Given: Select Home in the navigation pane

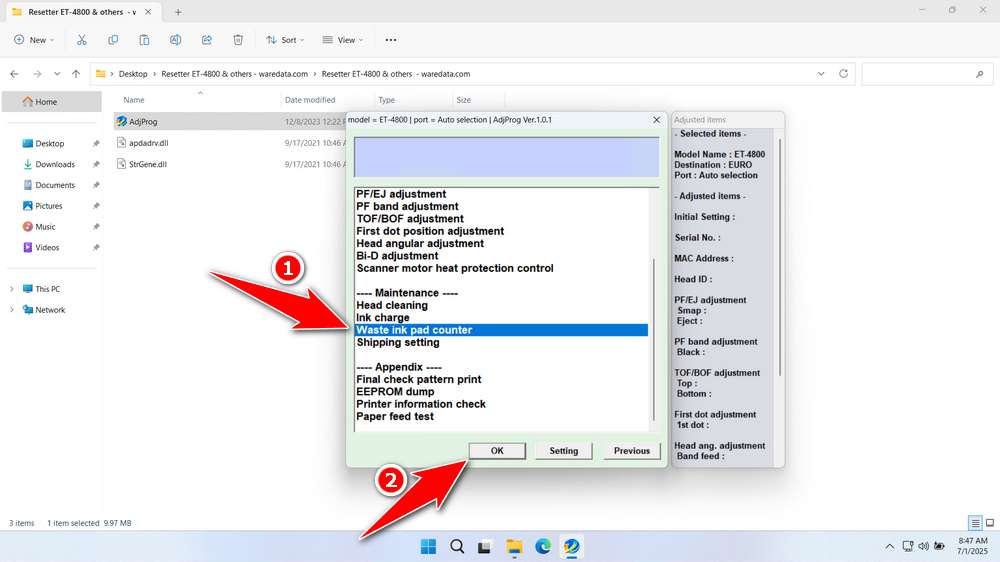Looking at the screenshot, I should [x=52, y=101].
